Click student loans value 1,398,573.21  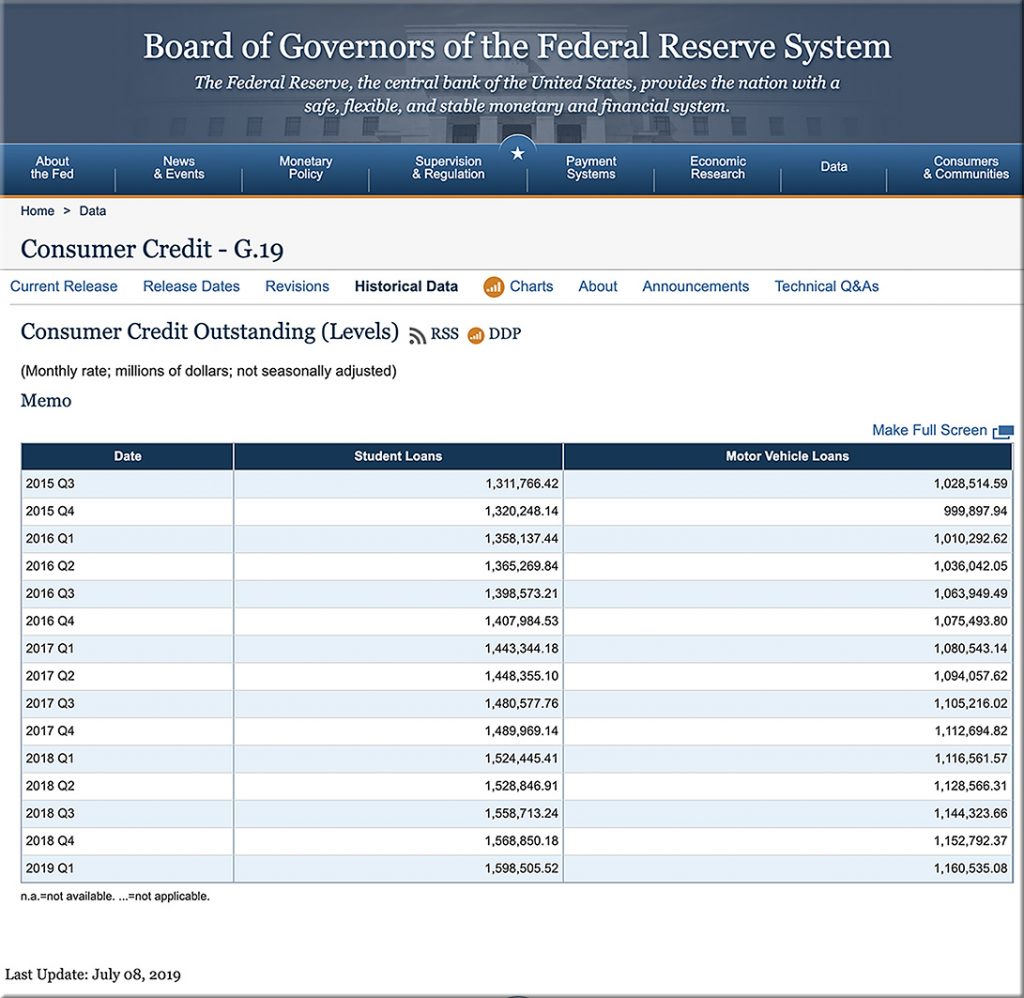(x=522, y=594)
